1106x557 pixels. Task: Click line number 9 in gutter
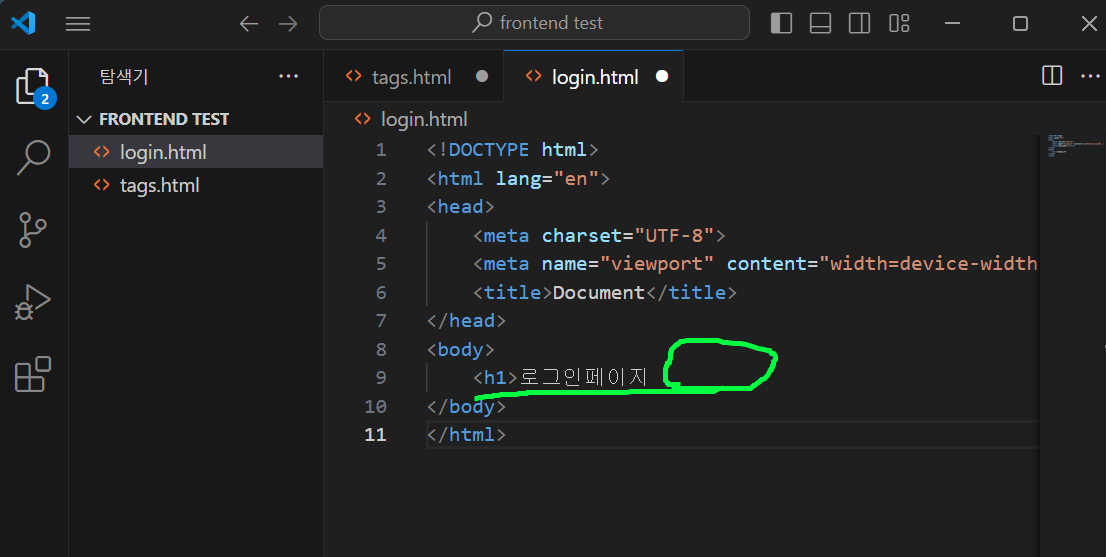click(x=381, y=377)
